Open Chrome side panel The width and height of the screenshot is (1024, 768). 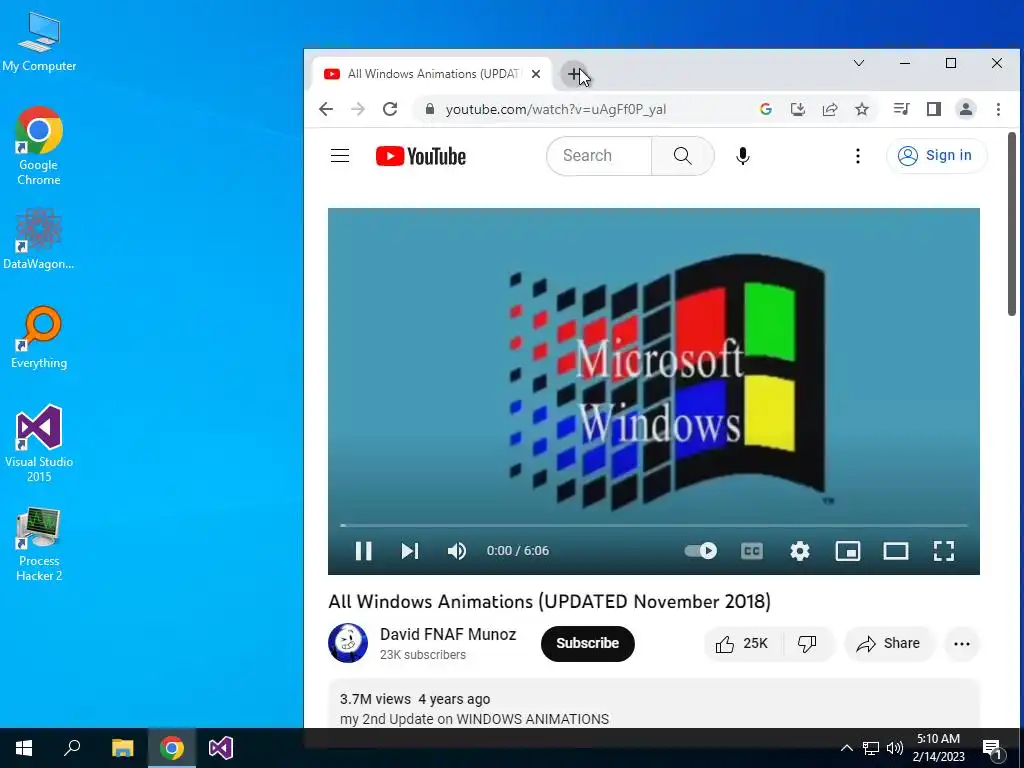(x=934, y=109)
